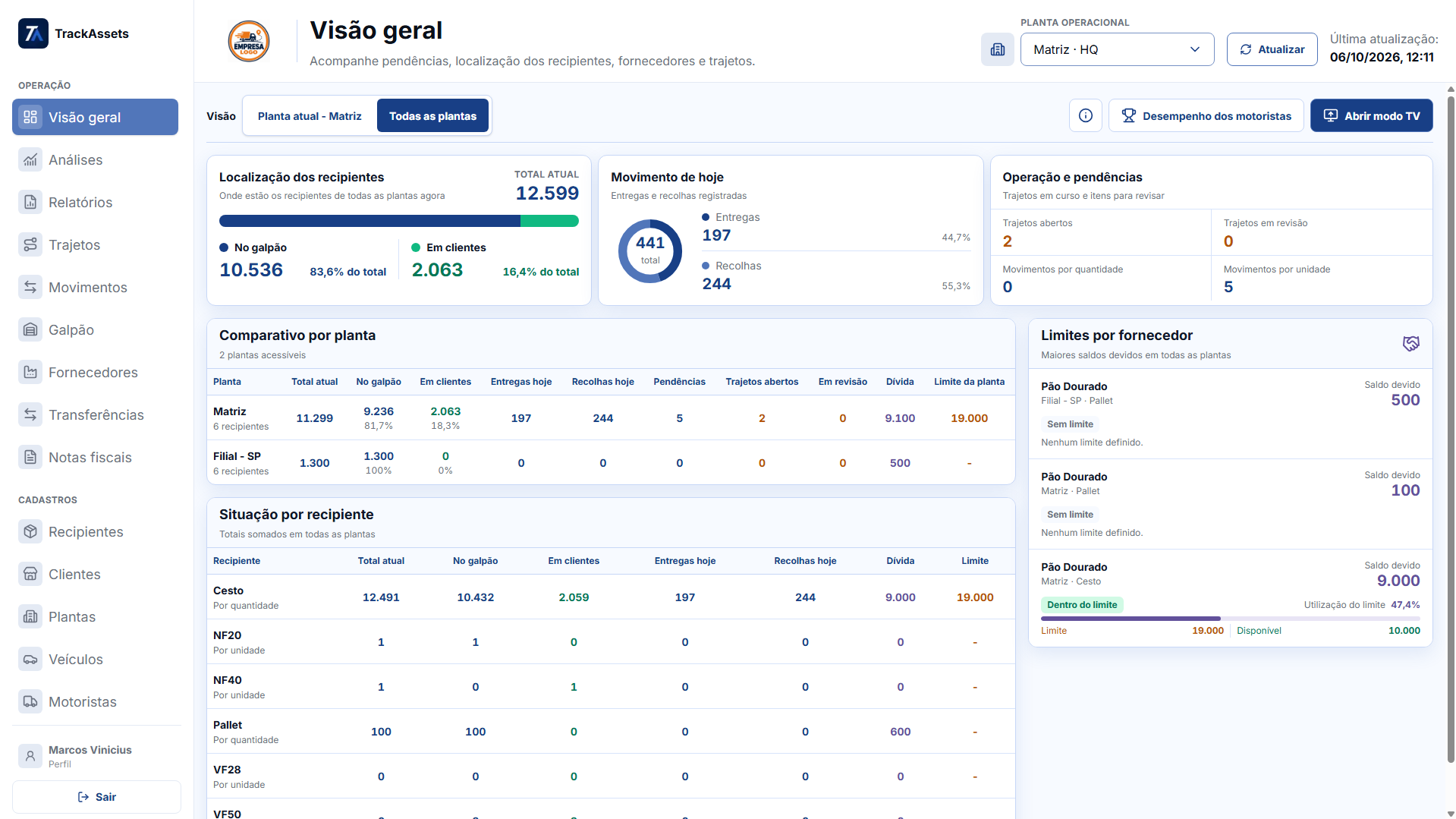Expand the Matriz · HQ plant dropdown
Screen dimensions: 1456x819
(x=1117, y=49)
